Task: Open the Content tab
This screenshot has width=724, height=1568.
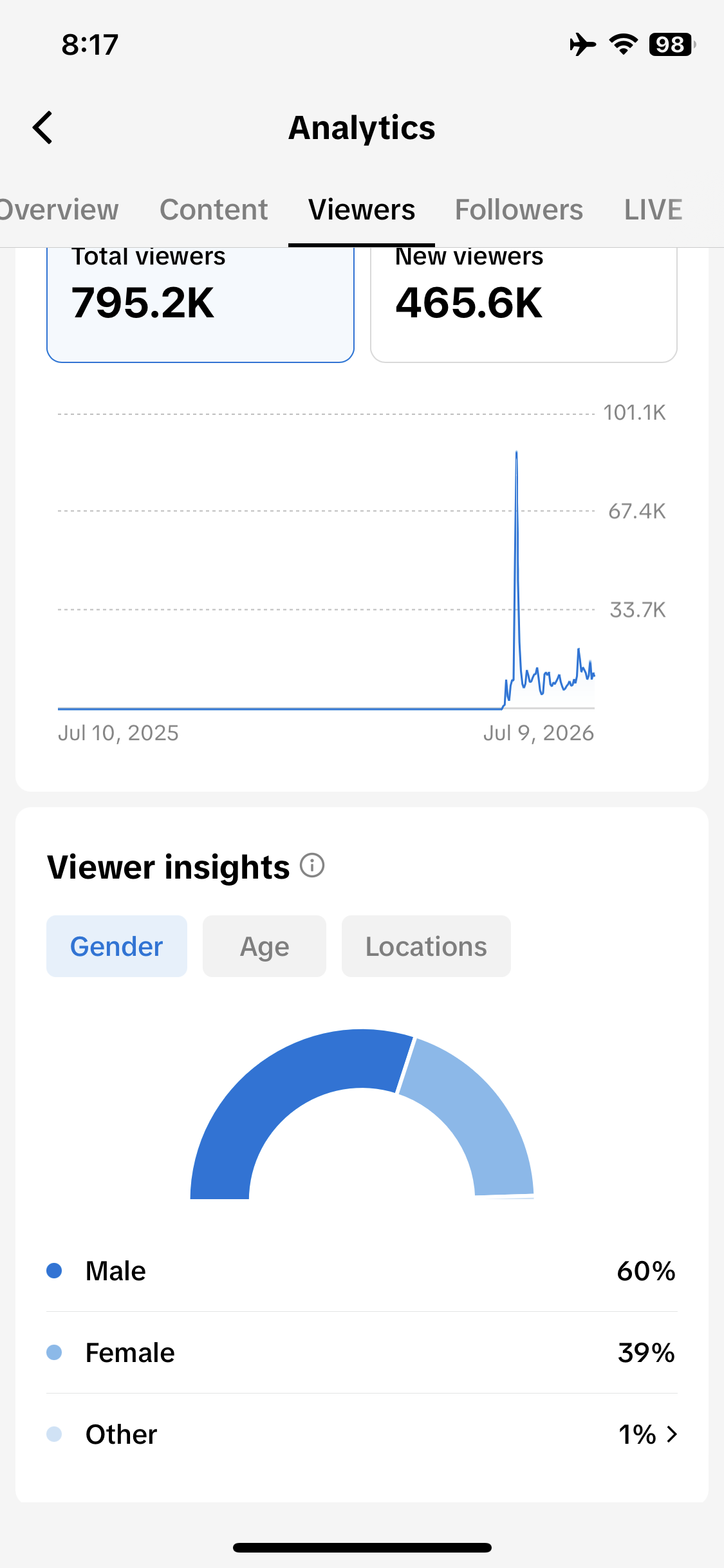Action: coord(214,210)
